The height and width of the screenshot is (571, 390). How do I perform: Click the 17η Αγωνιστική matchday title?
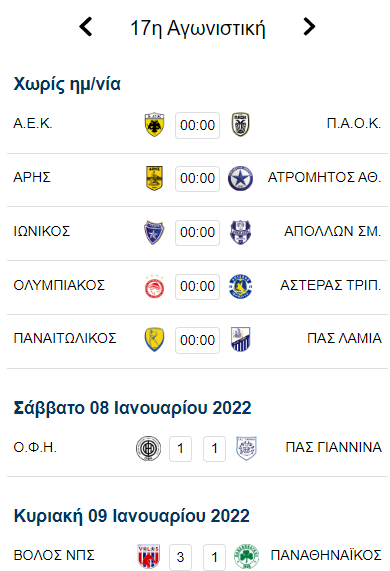[198, 28]
